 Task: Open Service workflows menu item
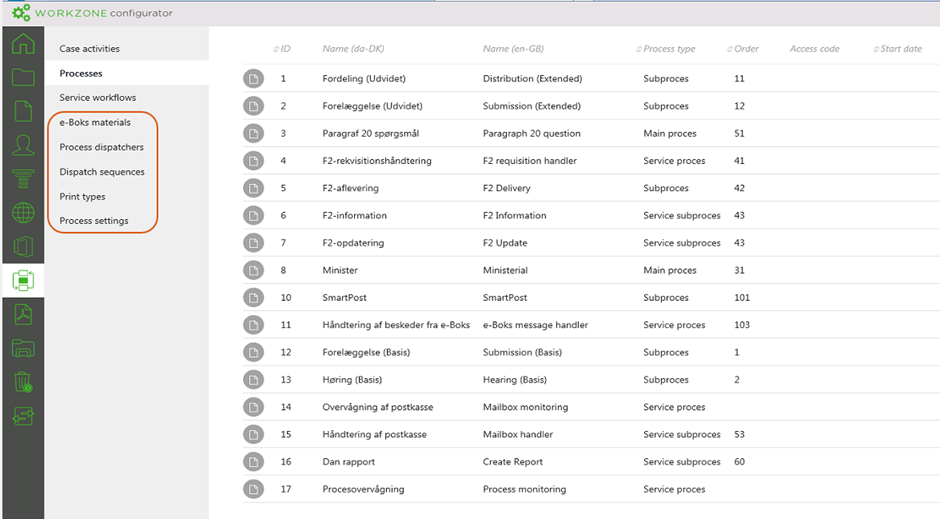click(x=98, y=97)
